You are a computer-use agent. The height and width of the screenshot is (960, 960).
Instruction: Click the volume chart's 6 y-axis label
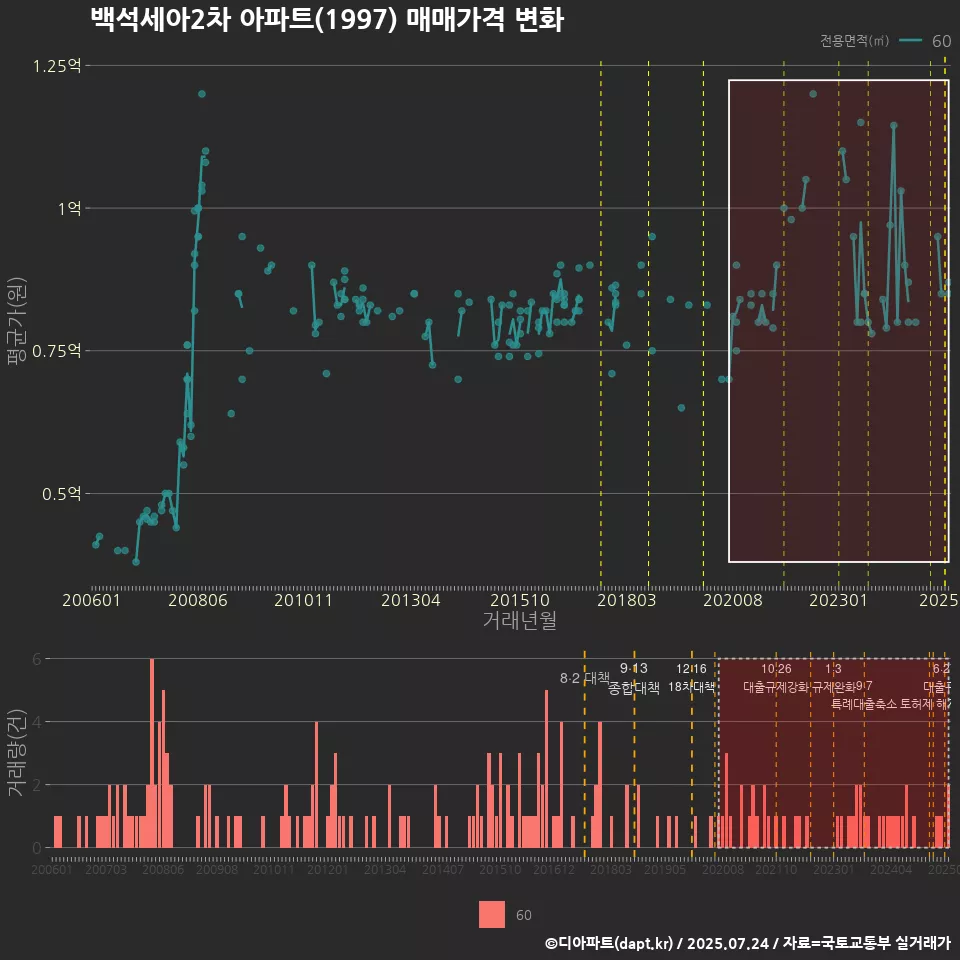[x=37, y=659]
